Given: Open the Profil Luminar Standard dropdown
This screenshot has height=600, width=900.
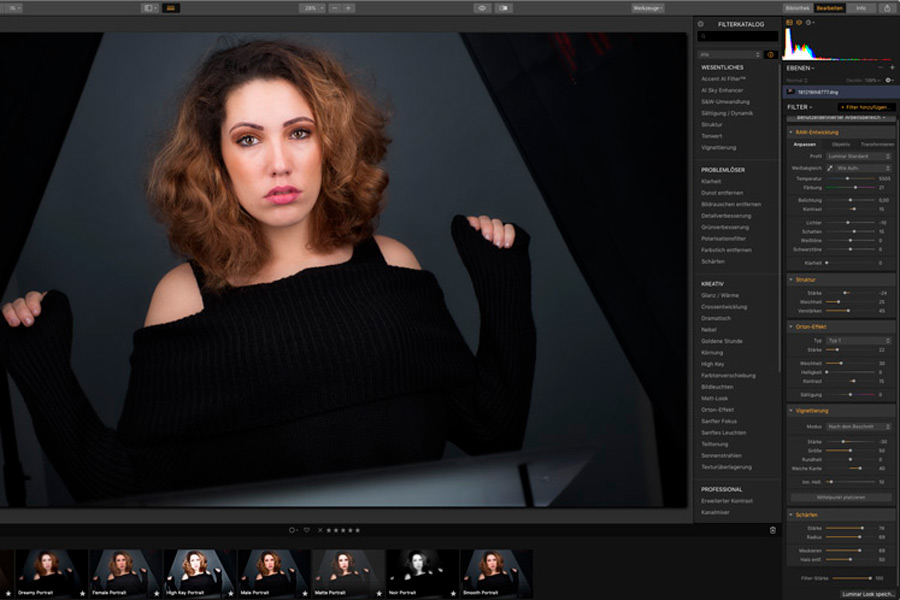Looking at the screenshot, I should pos(860,156).
